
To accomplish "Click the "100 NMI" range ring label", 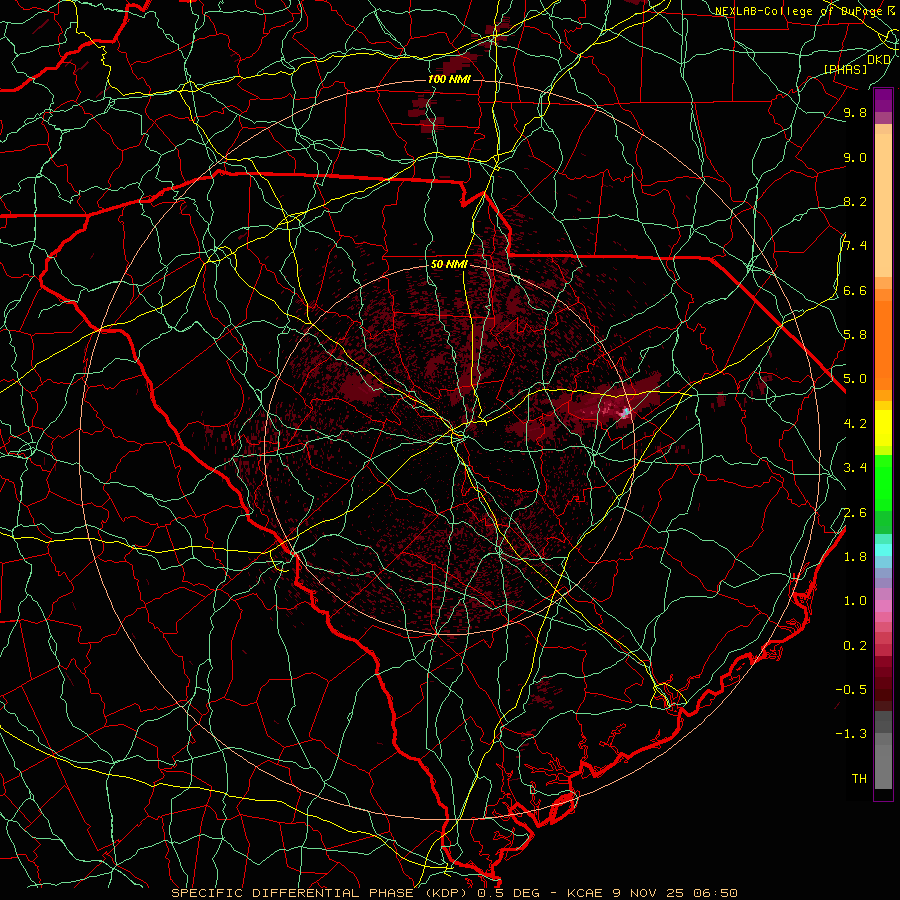I will 449,79.
